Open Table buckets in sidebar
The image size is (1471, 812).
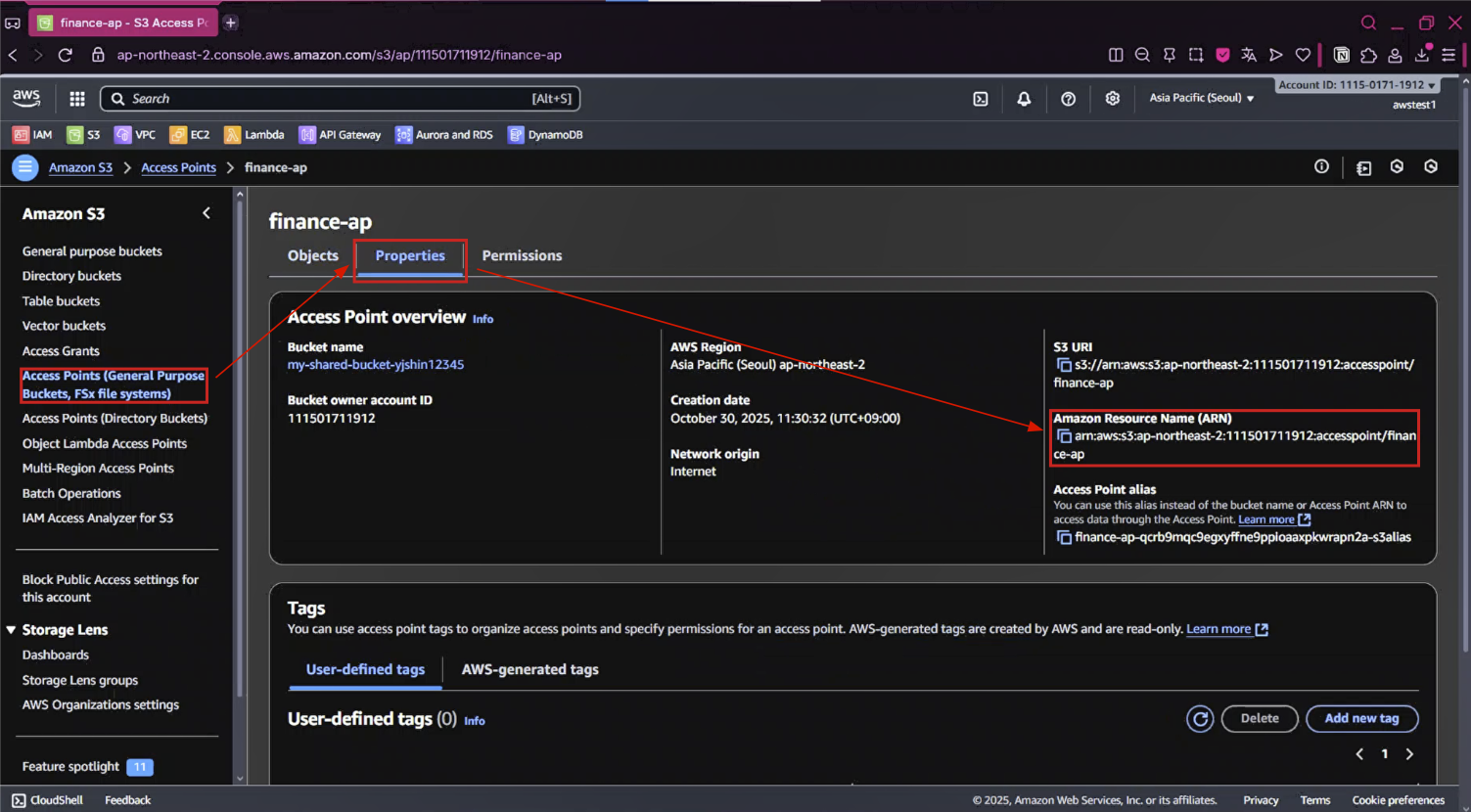61,301
